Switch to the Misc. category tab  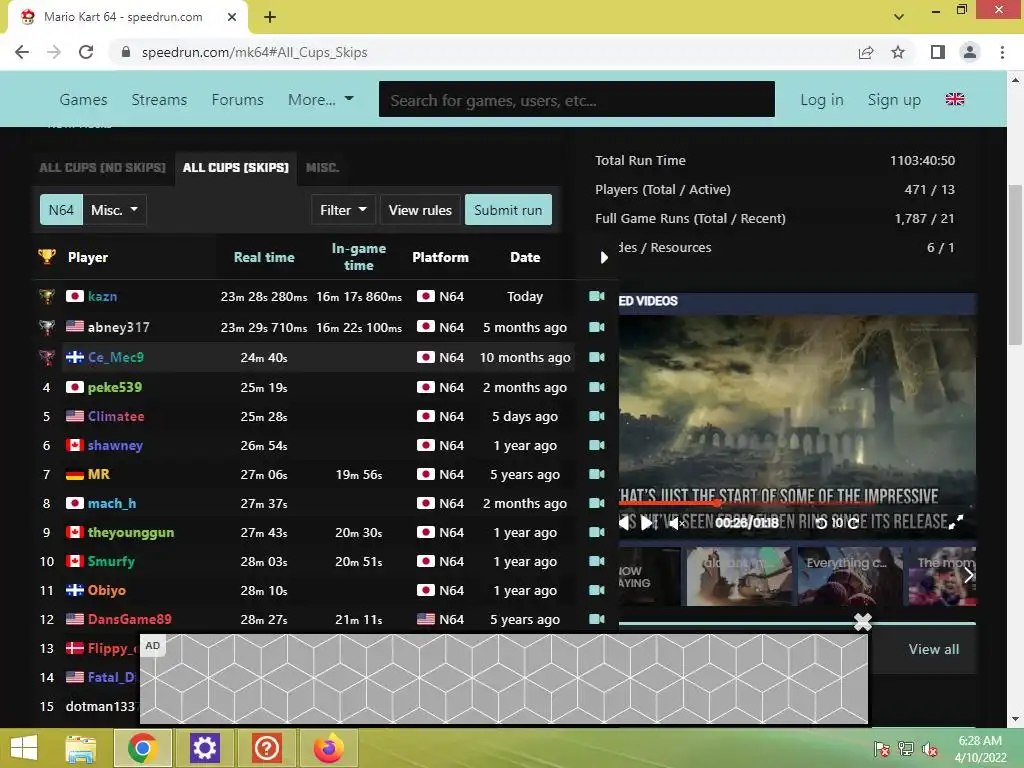click(x=323, y=167)
